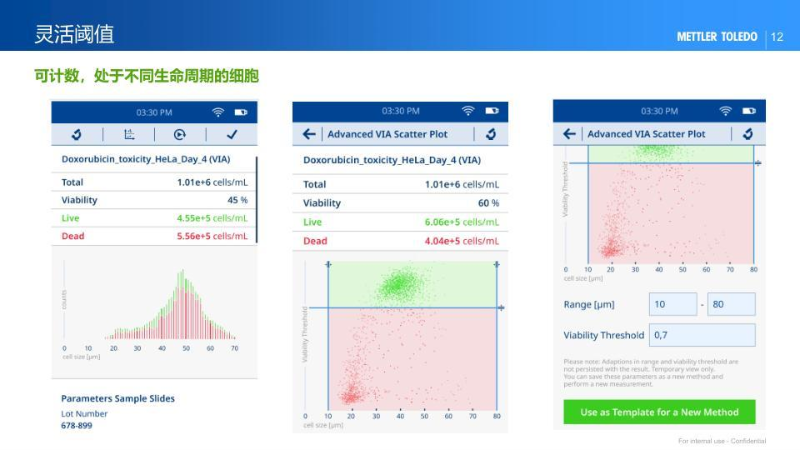Select the Live row showing 4.55e+5 cells/mL
This screenshot has height=450, width=800.
pyautogui.click(x=154, y=218)
